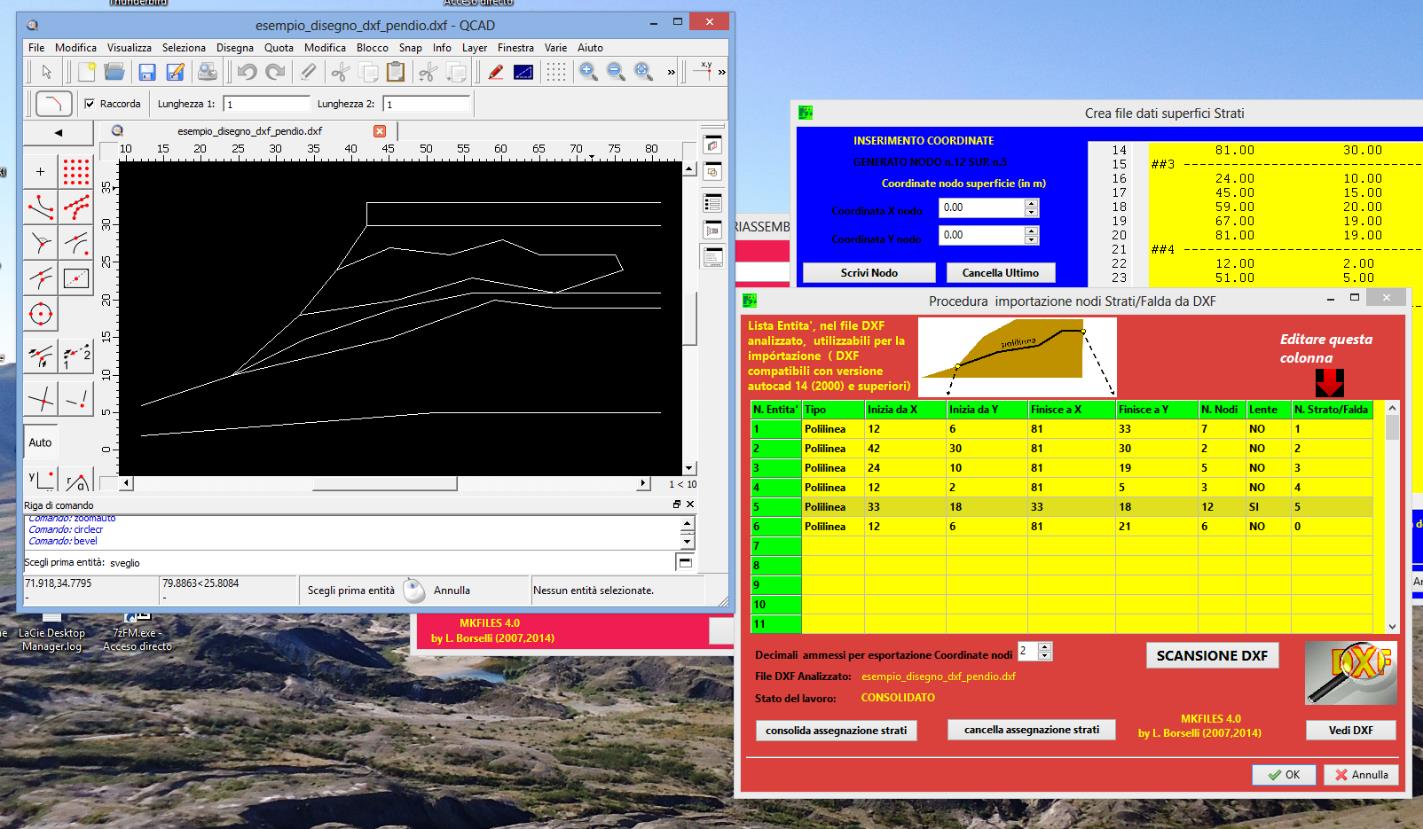Save the drawing with the floppy icon
Screen dimensions: 1423x829
[x=146, y=73]
